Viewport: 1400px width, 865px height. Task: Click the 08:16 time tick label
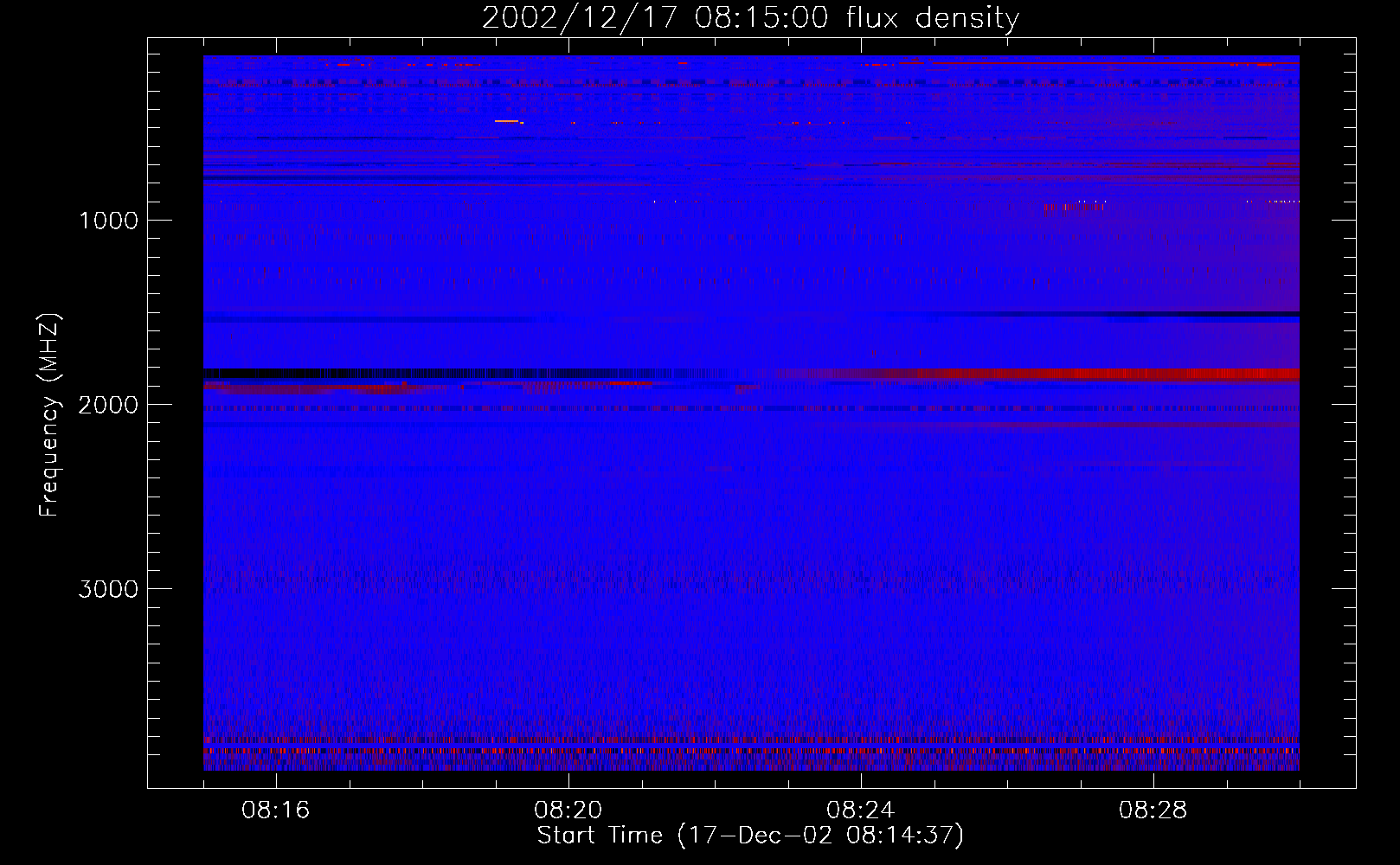(276, 811)
